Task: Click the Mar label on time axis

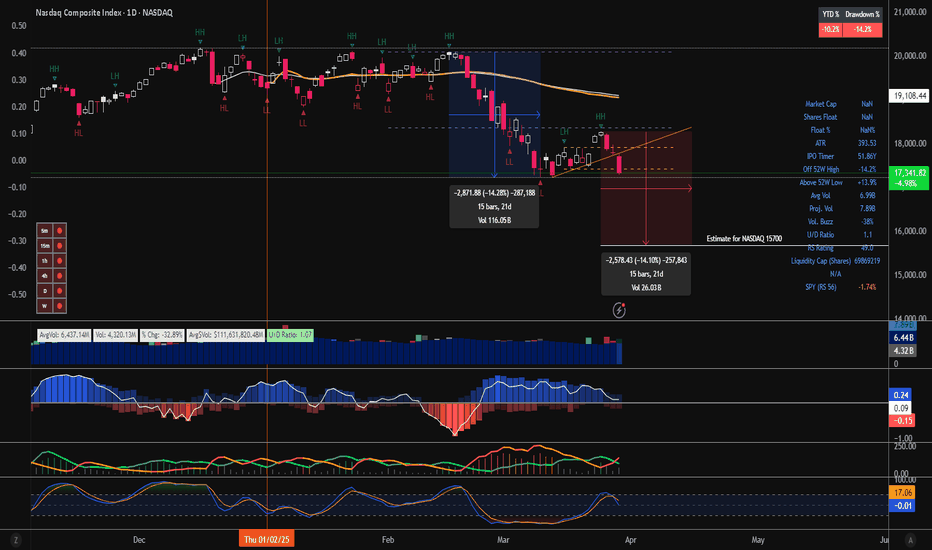Action: tap(503, 540)
